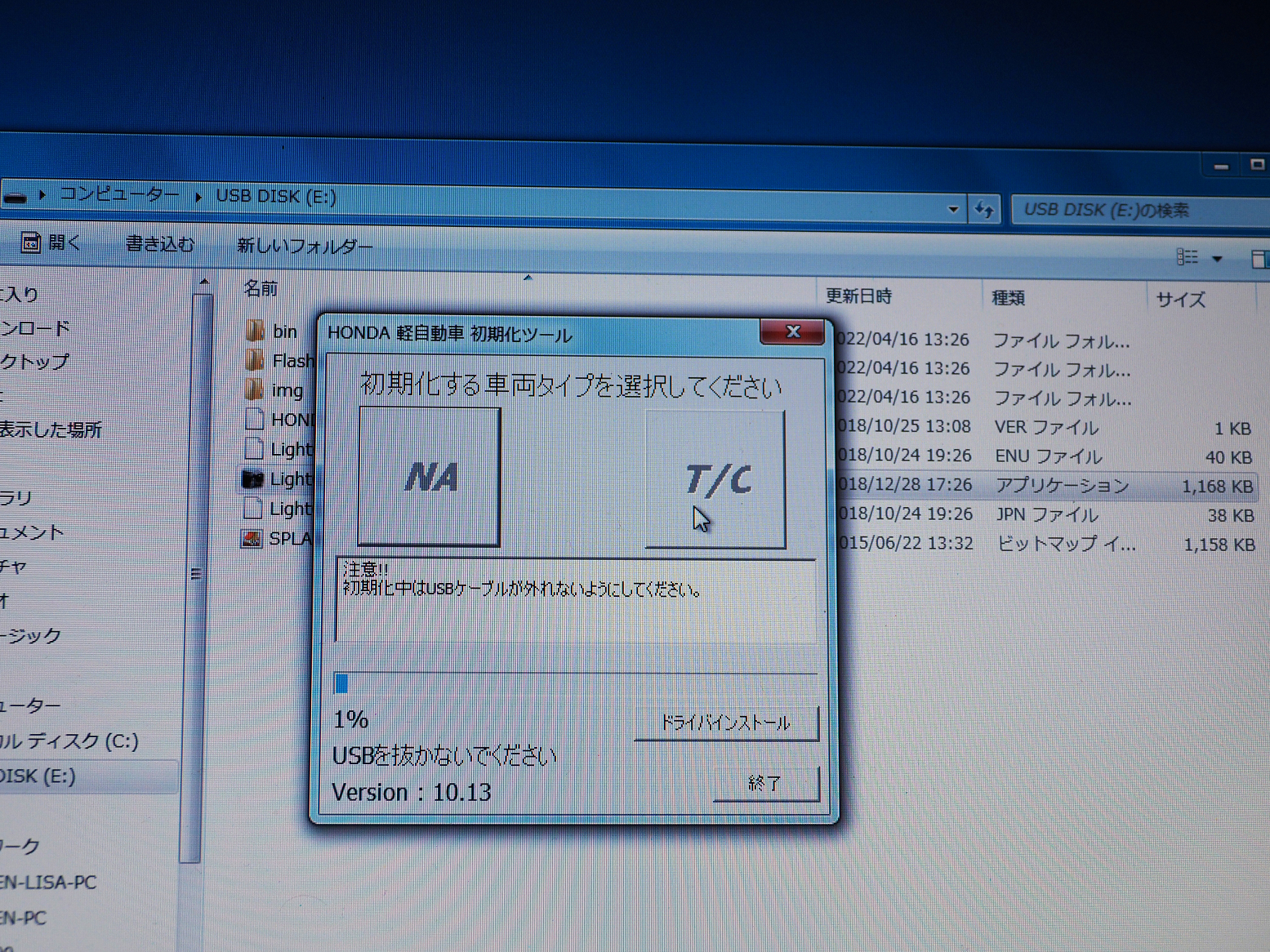Expand the breadcrumb arrow after コンピューター
The width and height of the screenshot is (1270, 952).
pos(198,196)
